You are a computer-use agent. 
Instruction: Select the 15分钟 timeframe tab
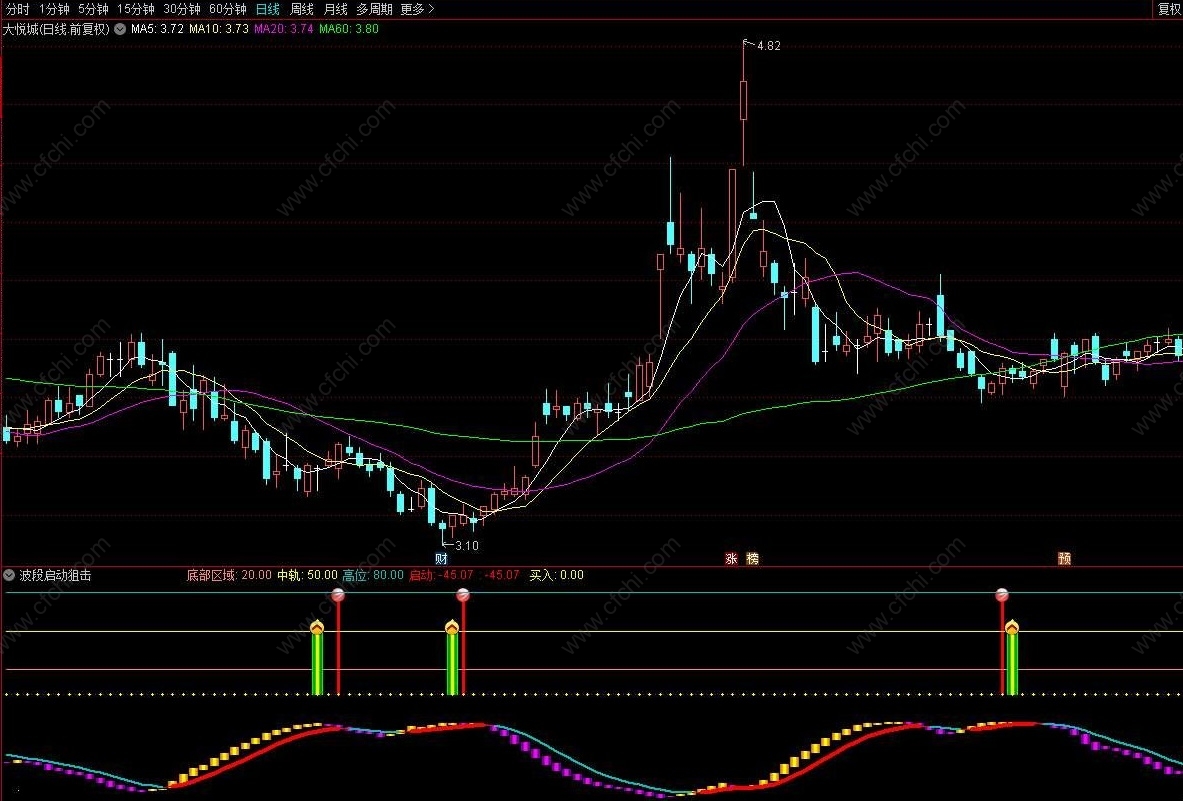point(136,9)
